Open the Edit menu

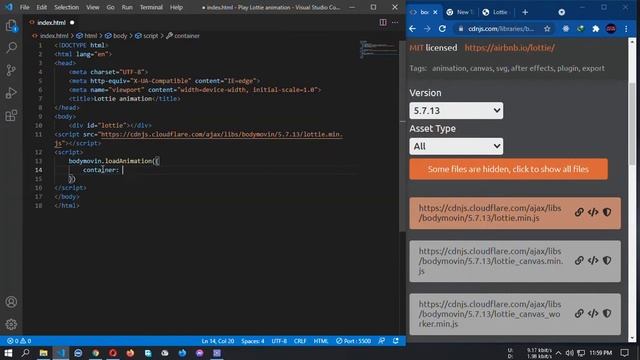tap(42, 7)
